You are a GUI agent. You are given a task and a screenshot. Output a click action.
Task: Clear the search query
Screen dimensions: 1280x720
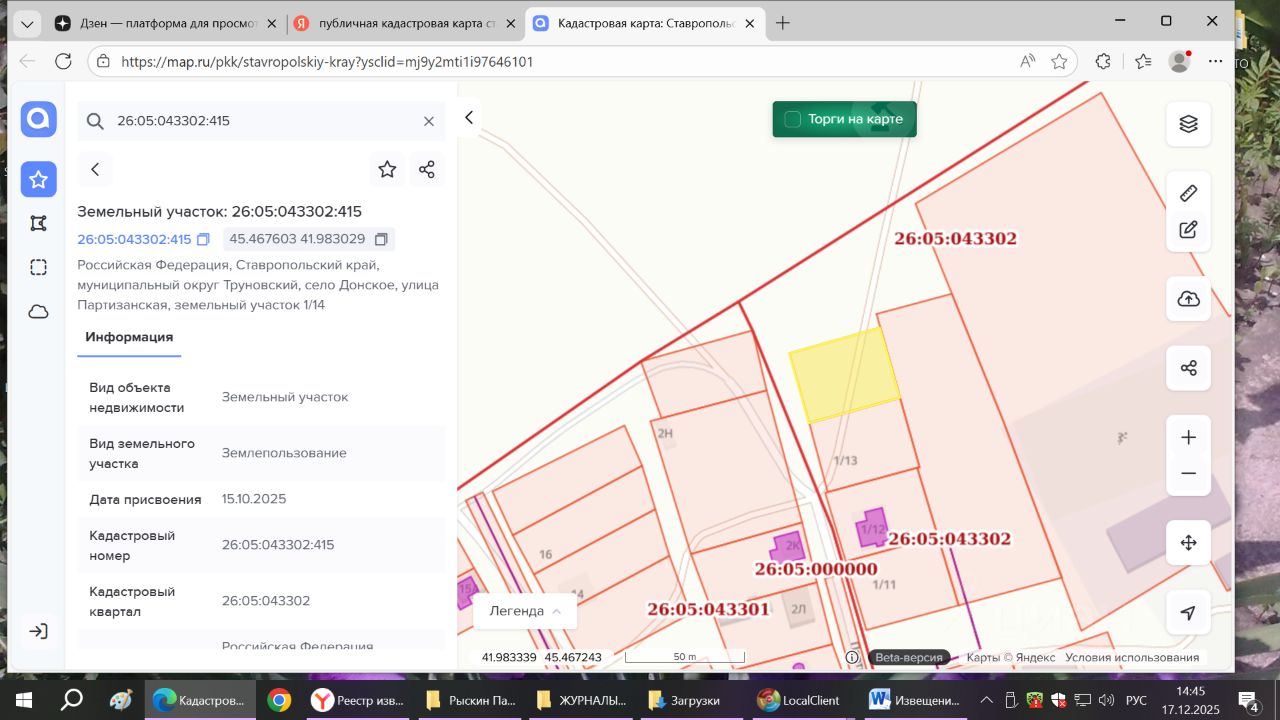pyautogui.click(x=429, y=121)
